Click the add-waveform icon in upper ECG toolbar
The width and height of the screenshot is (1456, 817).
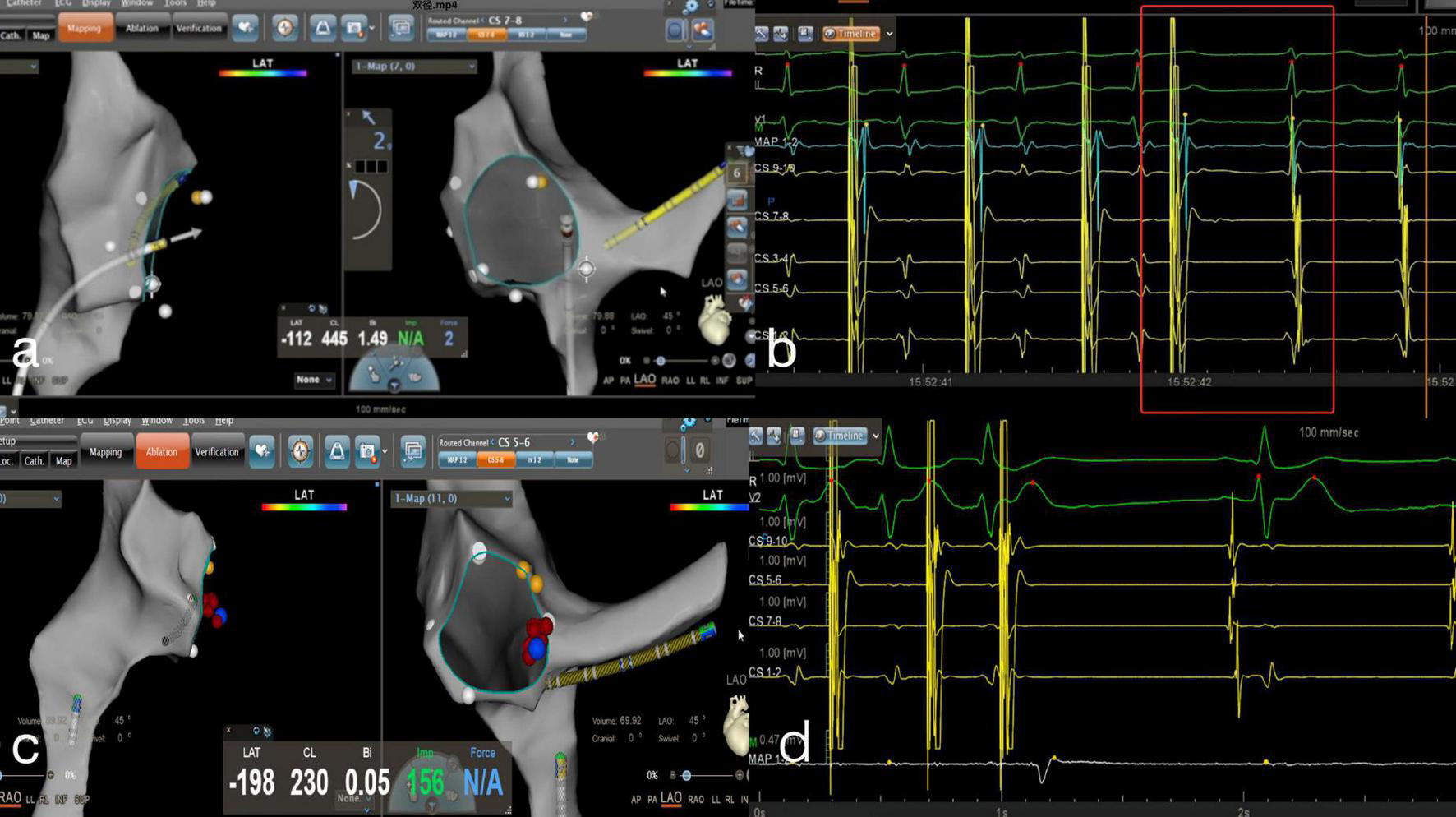tap(781, 34)
